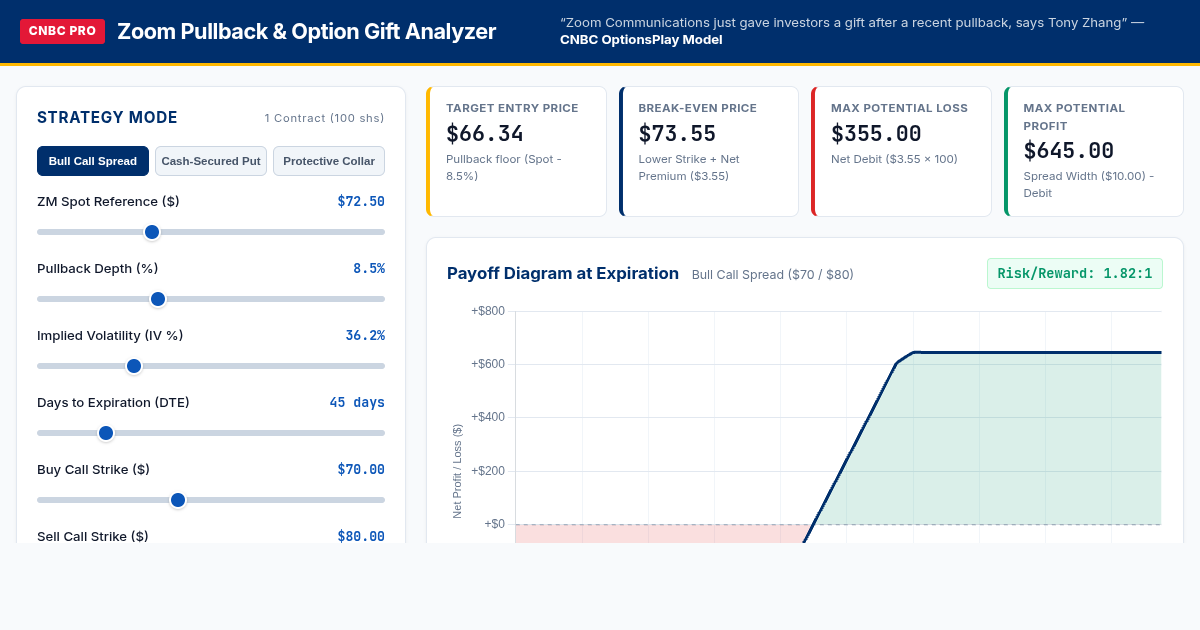Click the $70.00 buy call strike value
Screen dimensions: 1200x630
click(x=361, y=469)
